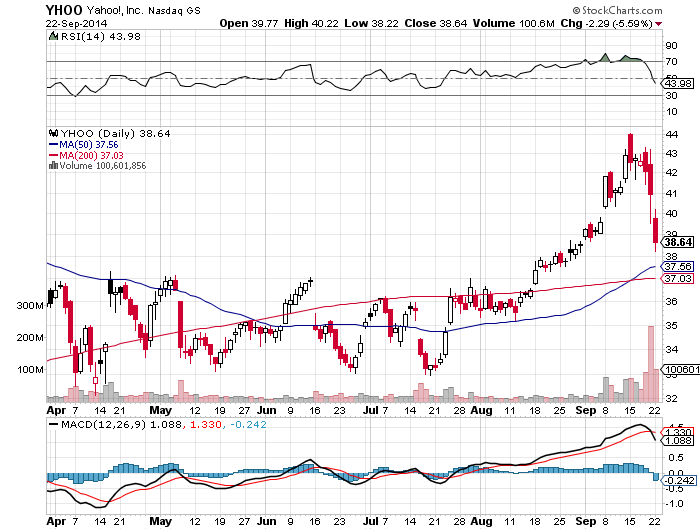
Task: Click the 90 RSI axis label
Action: click(671, 46)
